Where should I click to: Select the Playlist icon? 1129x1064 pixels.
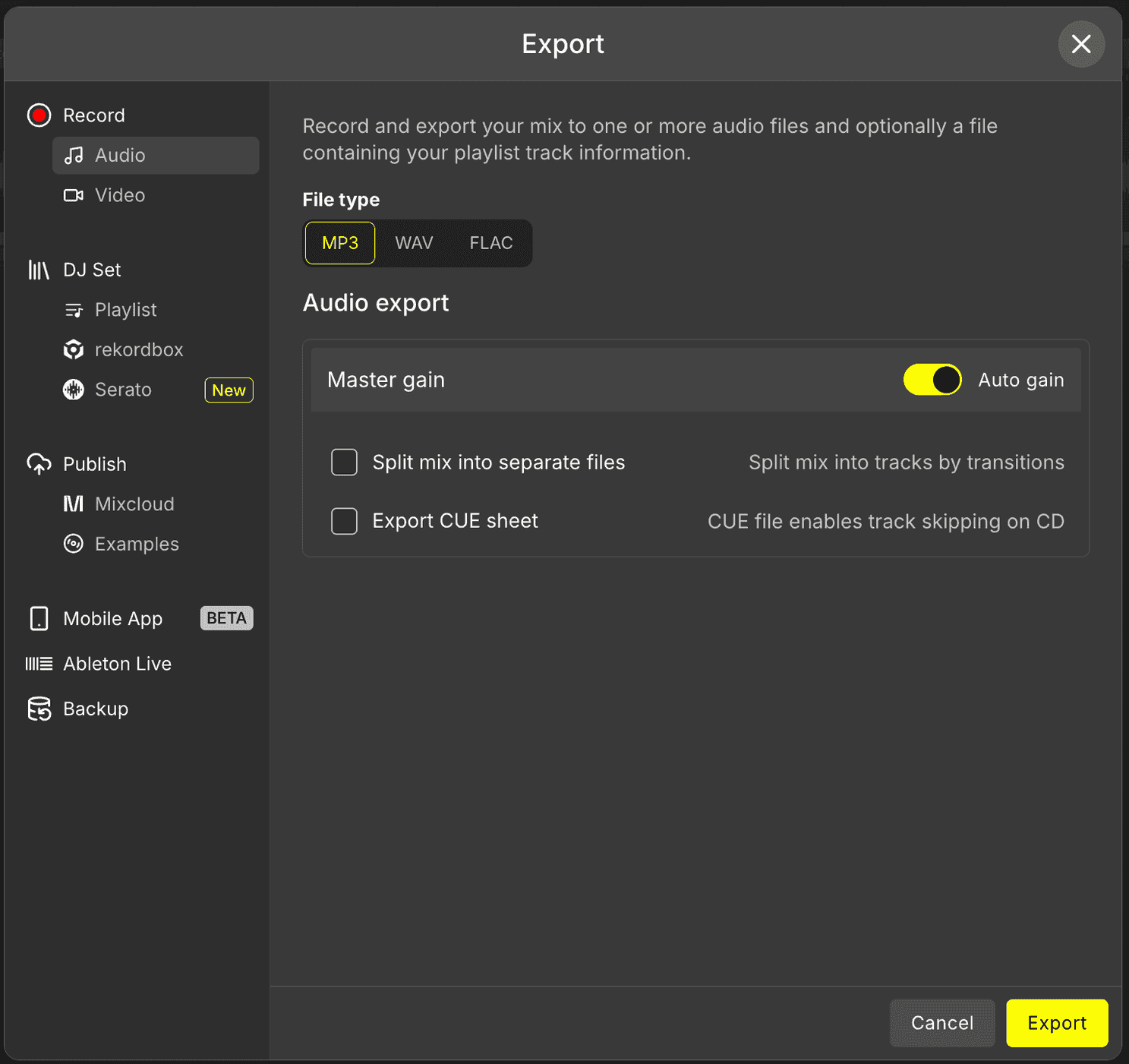click(x=73, y=310)
